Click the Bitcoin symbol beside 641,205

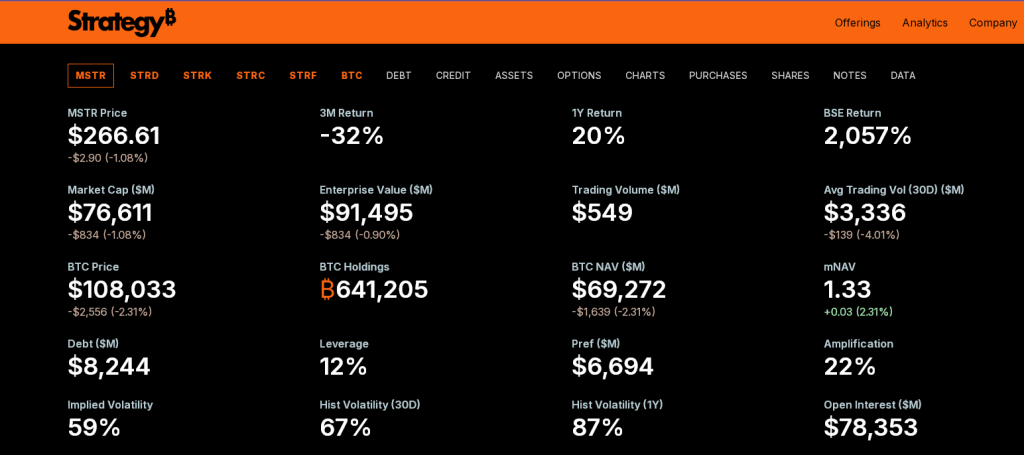tap(327, 290)
